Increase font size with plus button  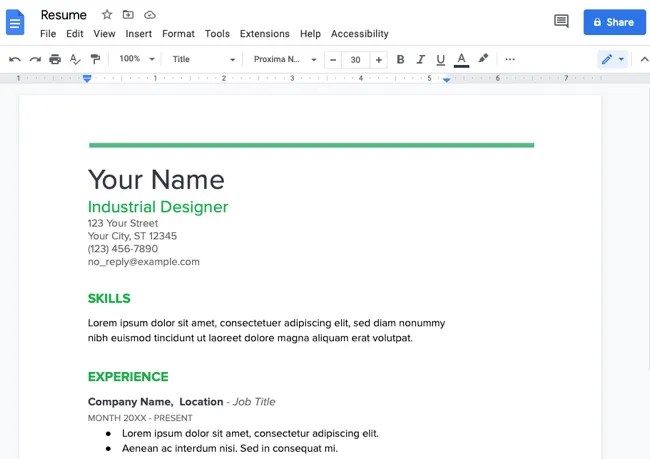[378, 60]
